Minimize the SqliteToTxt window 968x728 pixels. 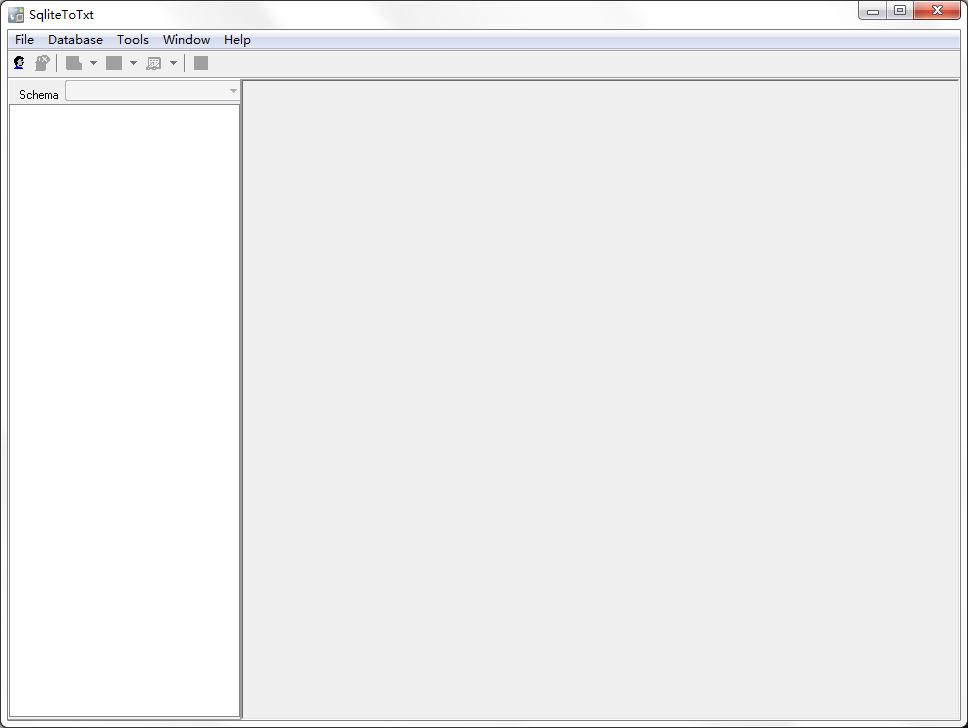[872, 11]
